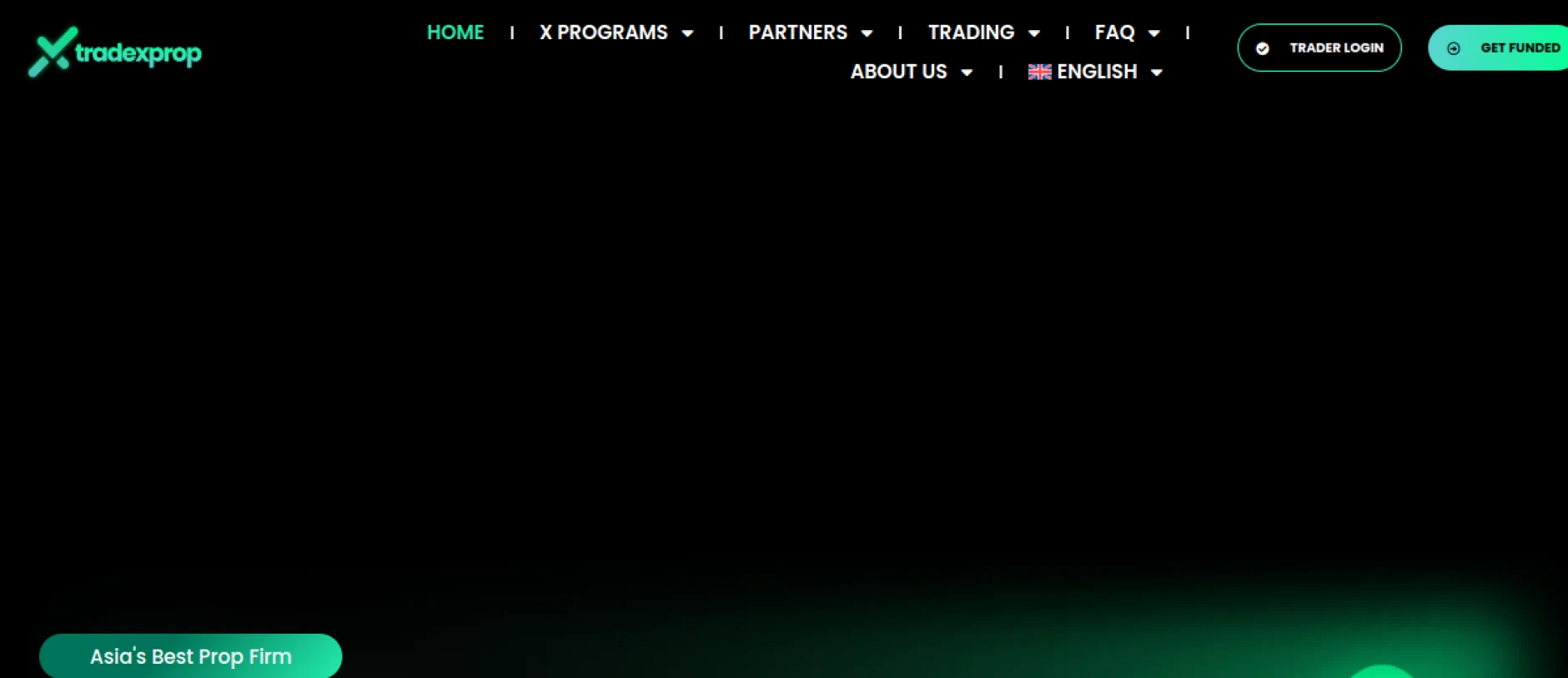The image size is (1568, 678).
Task: Open the ENGLISH language selector
Action: point(1095,72)
